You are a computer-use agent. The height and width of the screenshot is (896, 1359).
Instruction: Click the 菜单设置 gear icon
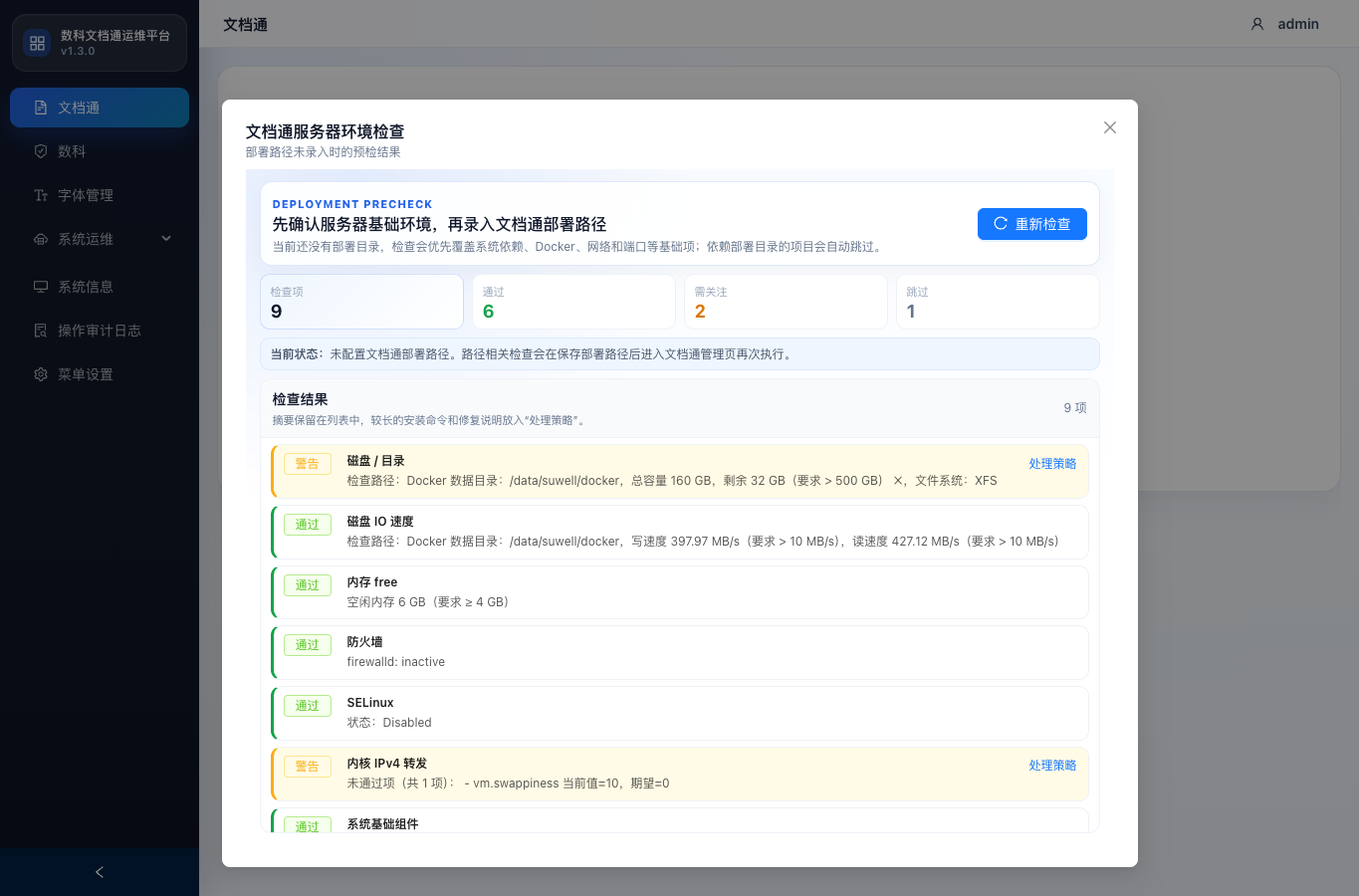[x=41, y=374]
